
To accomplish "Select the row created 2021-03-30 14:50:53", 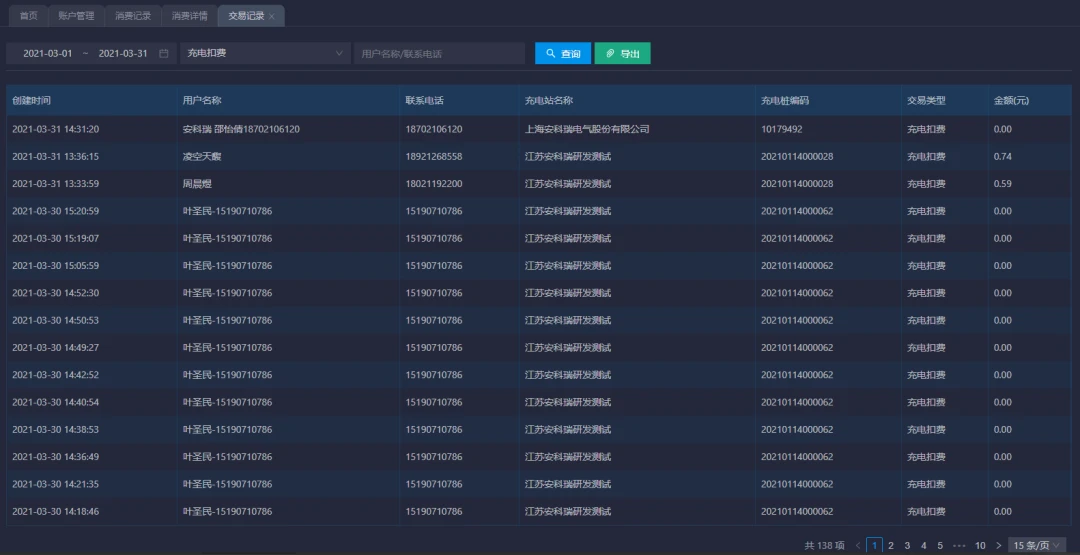I will [x=539, y=321].
